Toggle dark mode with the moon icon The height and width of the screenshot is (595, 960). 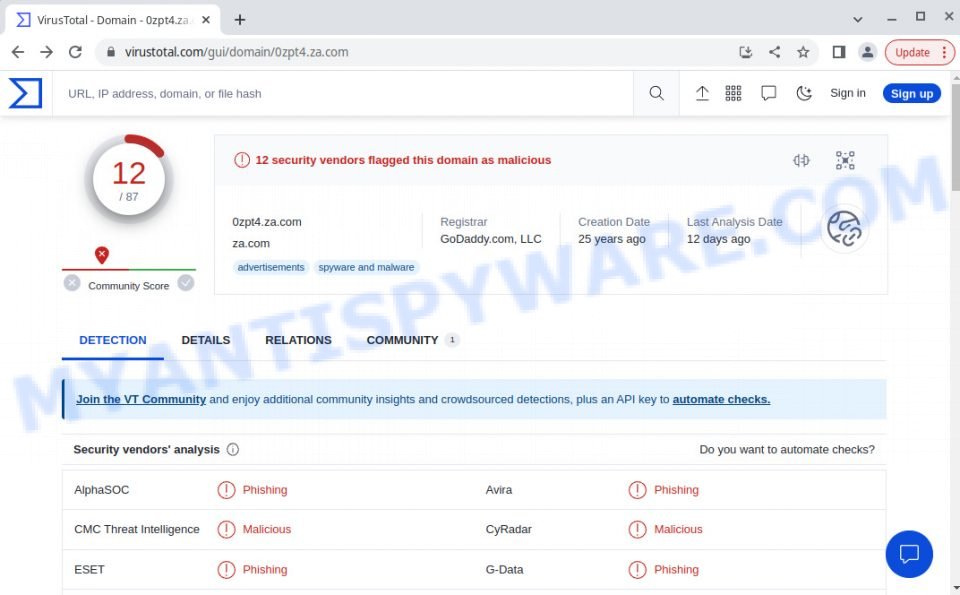coord(803,92)
